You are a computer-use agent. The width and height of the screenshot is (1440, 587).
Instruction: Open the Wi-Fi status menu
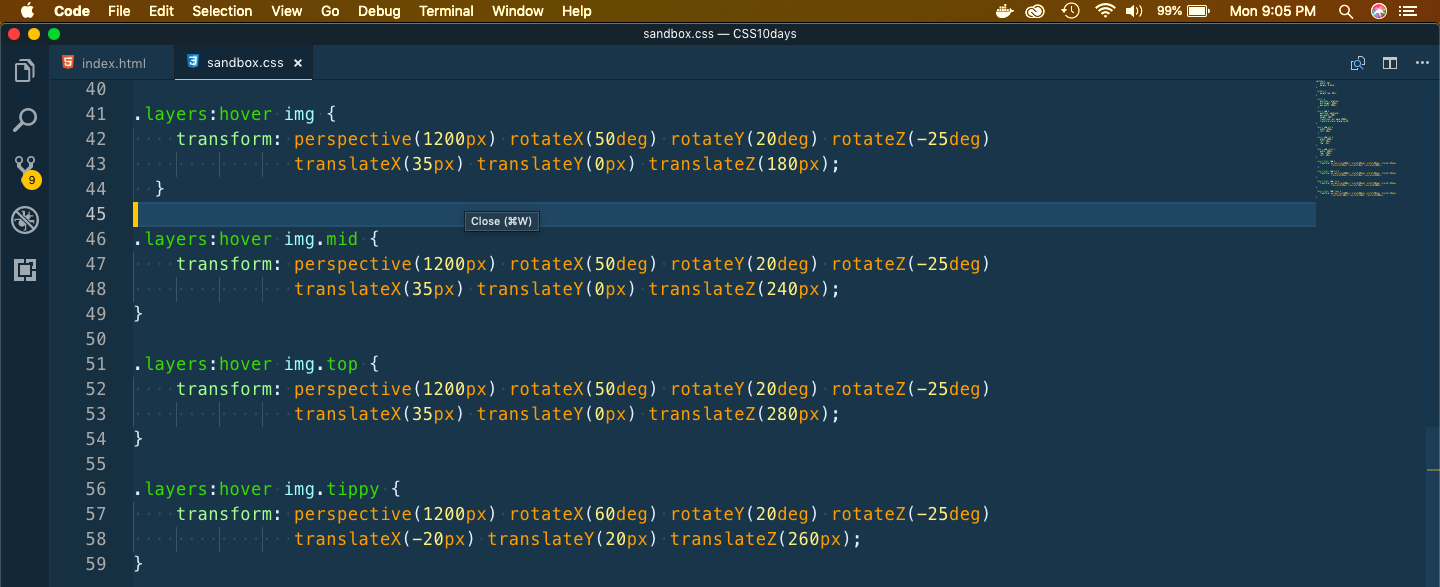pyautogui.click(x=1105, y=11)
